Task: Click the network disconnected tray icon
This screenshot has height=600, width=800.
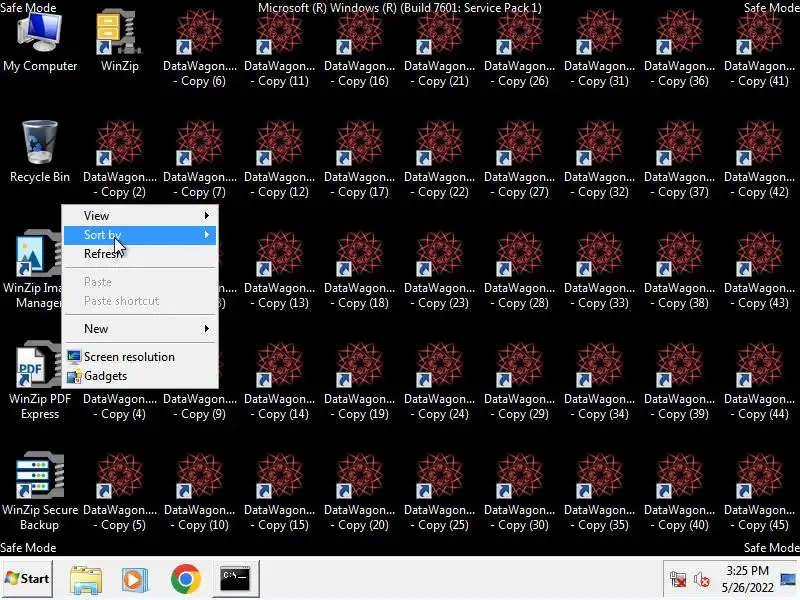Action: pos(678,580)
